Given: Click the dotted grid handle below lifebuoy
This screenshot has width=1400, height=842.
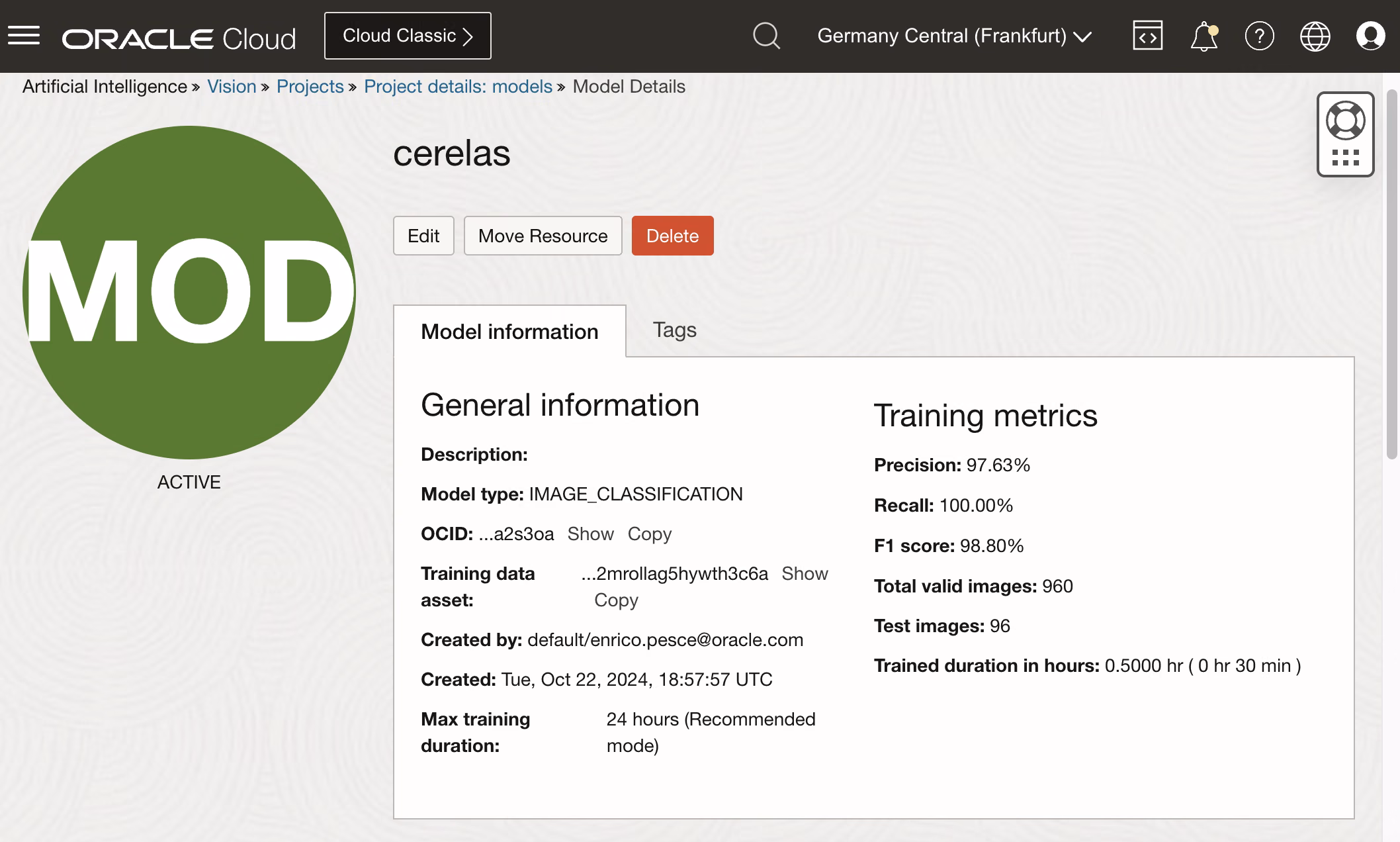Looking at the screenshot, I should [1346, 158].
